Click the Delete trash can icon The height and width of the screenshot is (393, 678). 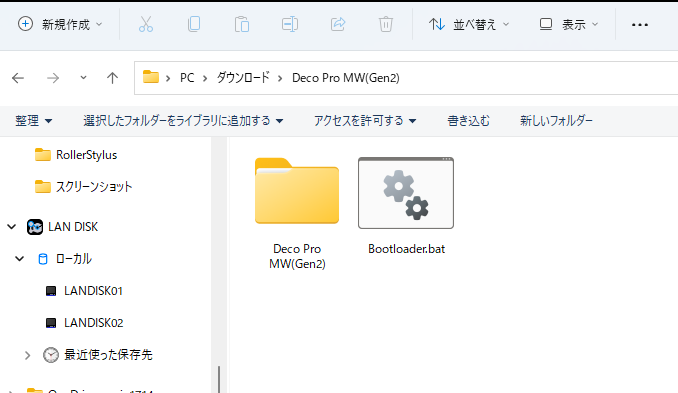pyautogui.click(x=386, y=24)
